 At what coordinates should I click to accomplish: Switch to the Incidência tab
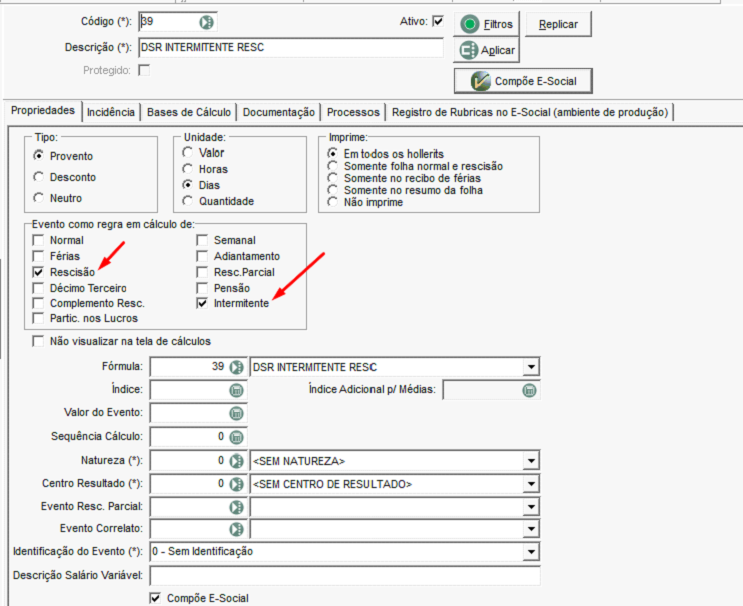click(x=111, y=112)
